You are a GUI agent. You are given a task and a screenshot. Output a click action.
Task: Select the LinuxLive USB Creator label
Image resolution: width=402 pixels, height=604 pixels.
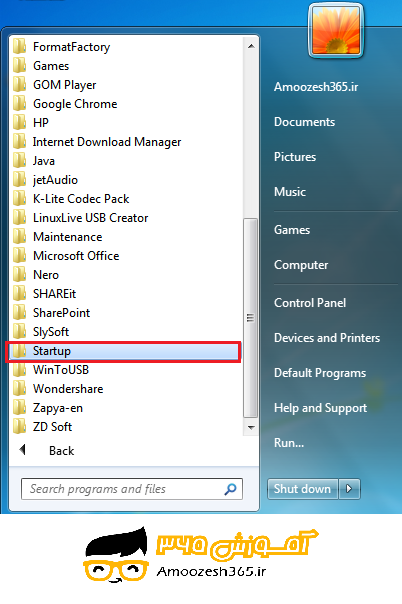(x=90, y=218)
